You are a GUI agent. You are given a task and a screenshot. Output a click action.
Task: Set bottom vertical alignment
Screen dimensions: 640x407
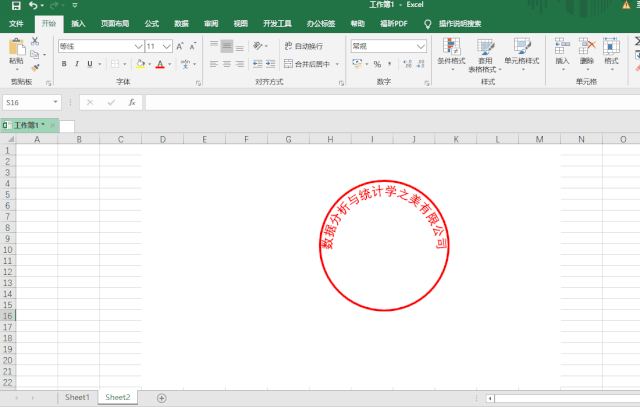click(240, 46)
